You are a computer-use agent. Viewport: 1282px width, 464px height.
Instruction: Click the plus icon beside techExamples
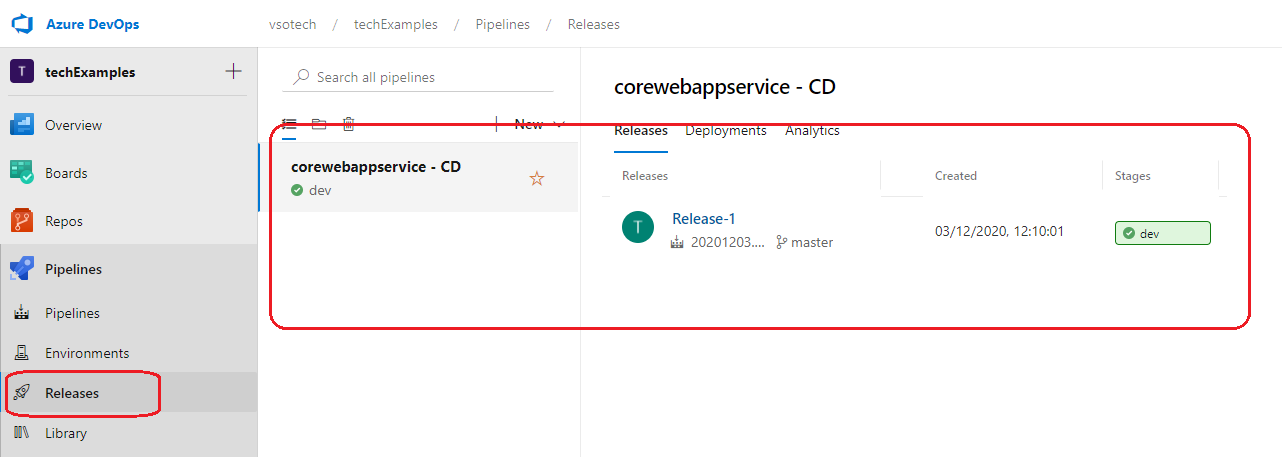tap(233, 71)
